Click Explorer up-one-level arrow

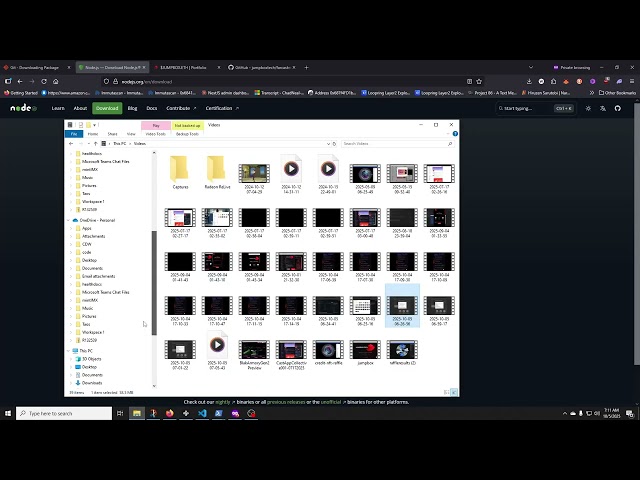coord(96,144)
